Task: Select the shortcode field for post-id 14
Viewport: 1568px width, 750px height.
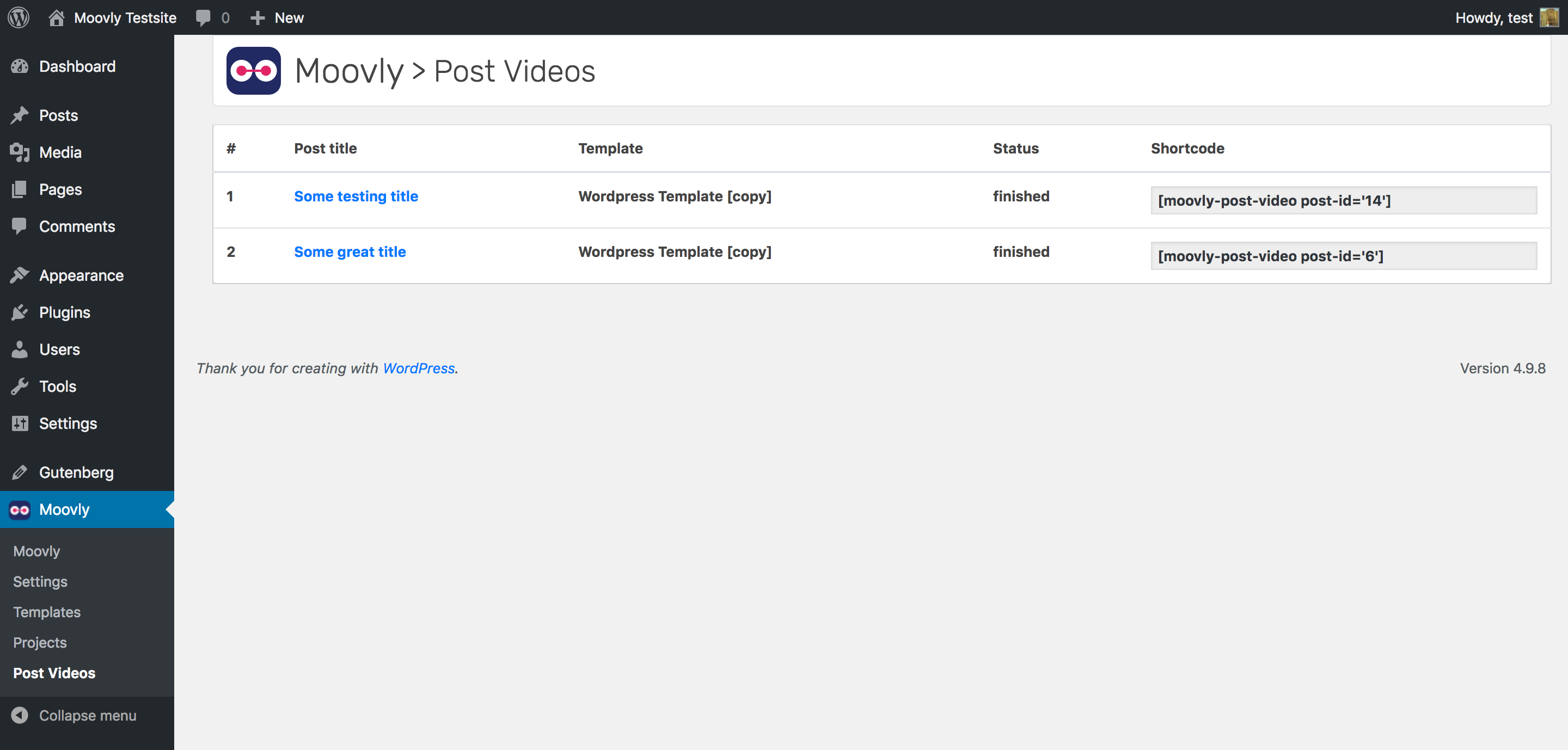Action: [1343, 201]
